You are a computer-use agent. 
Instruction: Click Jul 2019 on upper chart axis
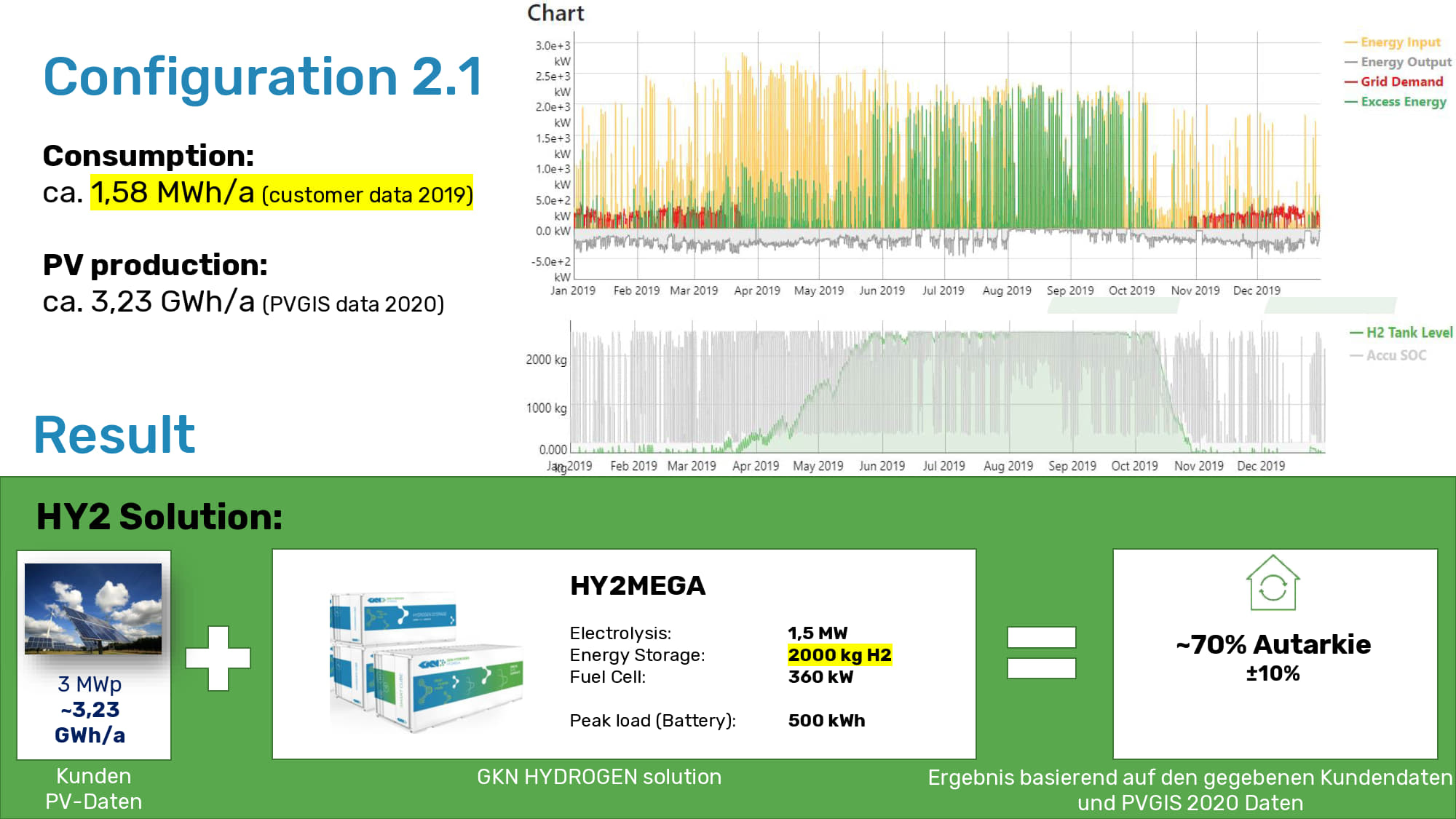943,290
